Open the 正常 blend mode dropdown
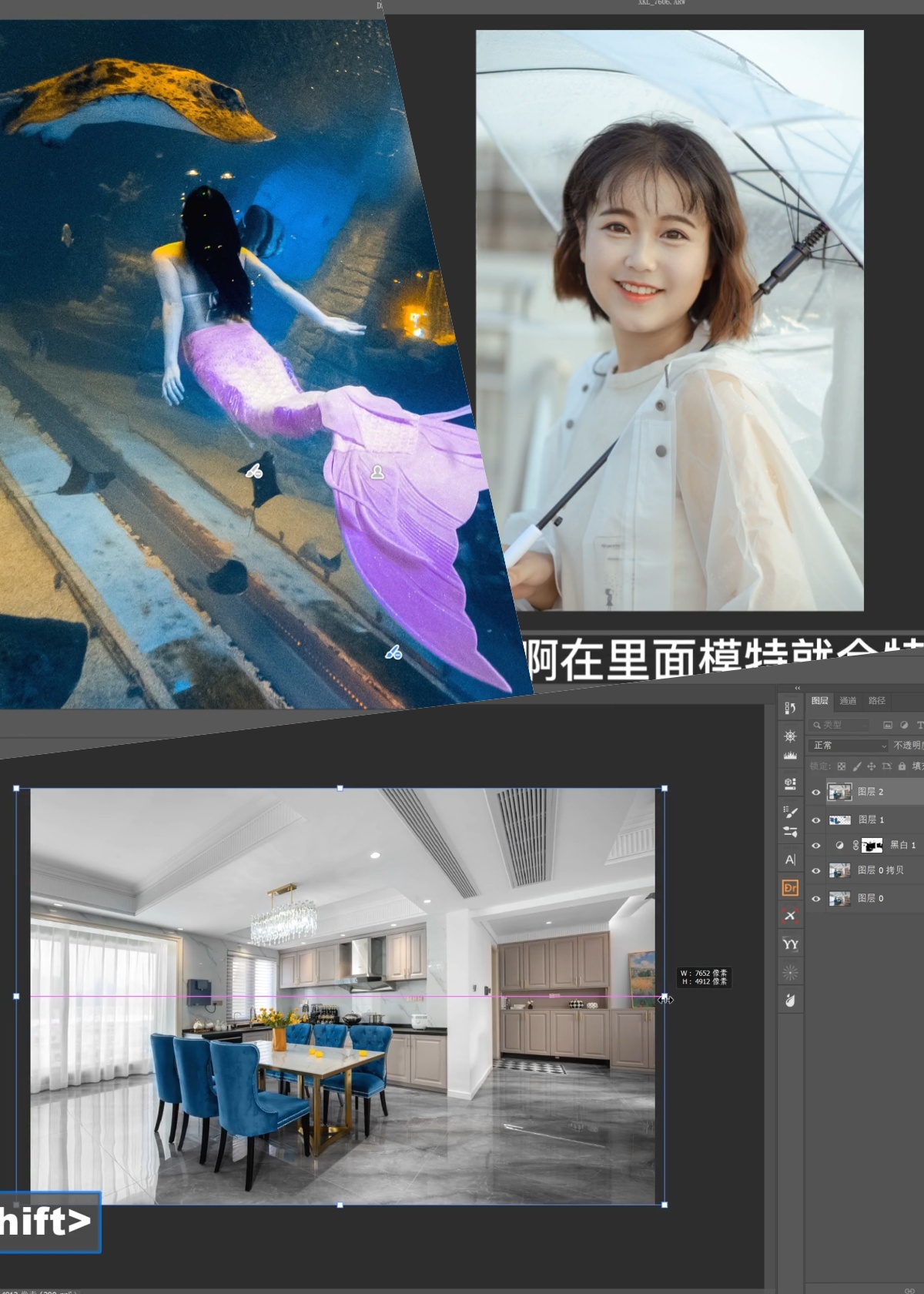924x1294 pixels. coord(849,746)
